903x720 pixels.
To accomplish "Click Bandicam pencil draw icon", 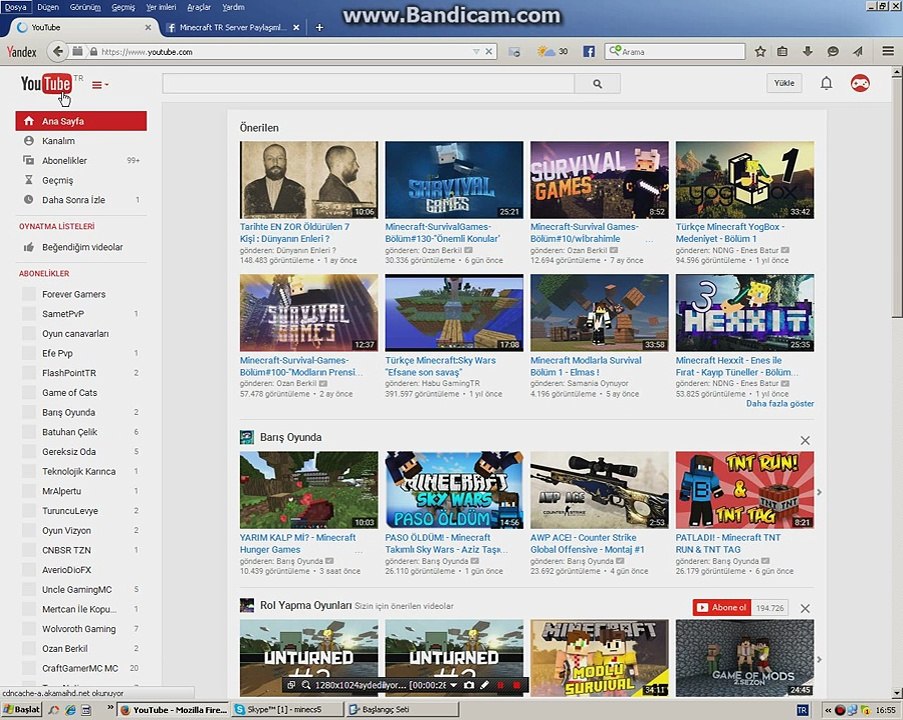I will (x=484, y=685).
